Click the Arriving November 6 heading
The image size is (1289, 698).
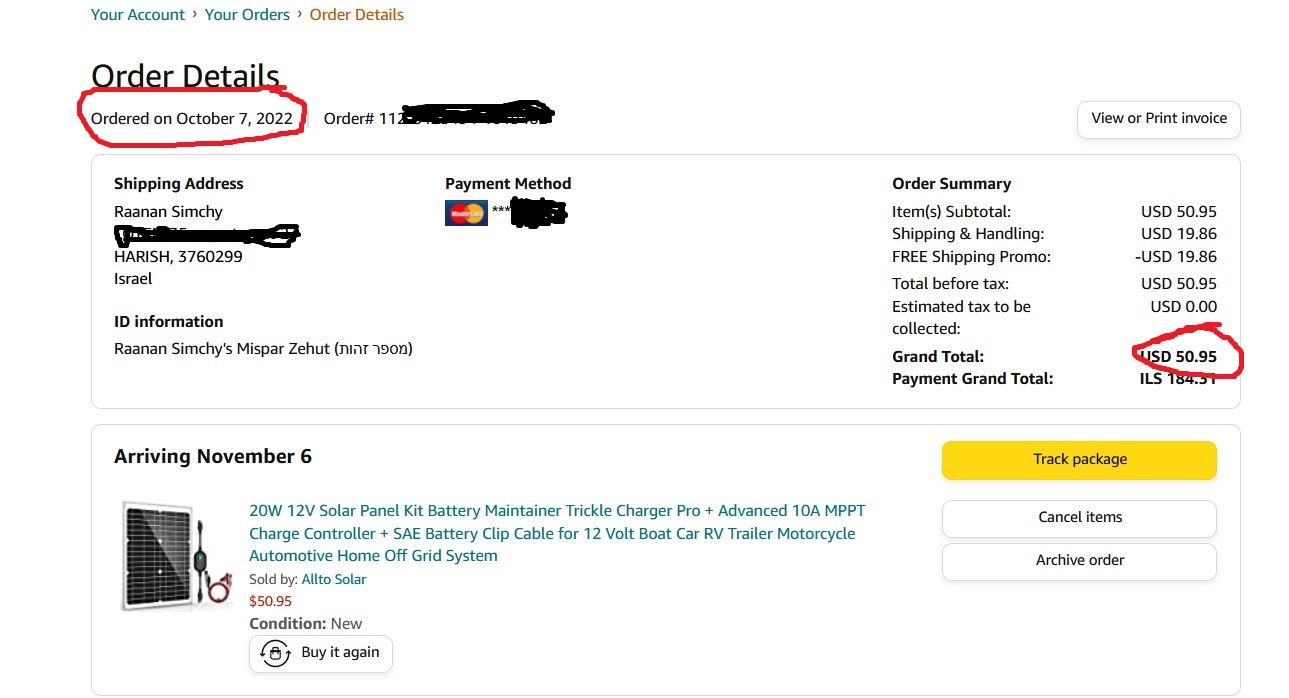tap(213, 457)
